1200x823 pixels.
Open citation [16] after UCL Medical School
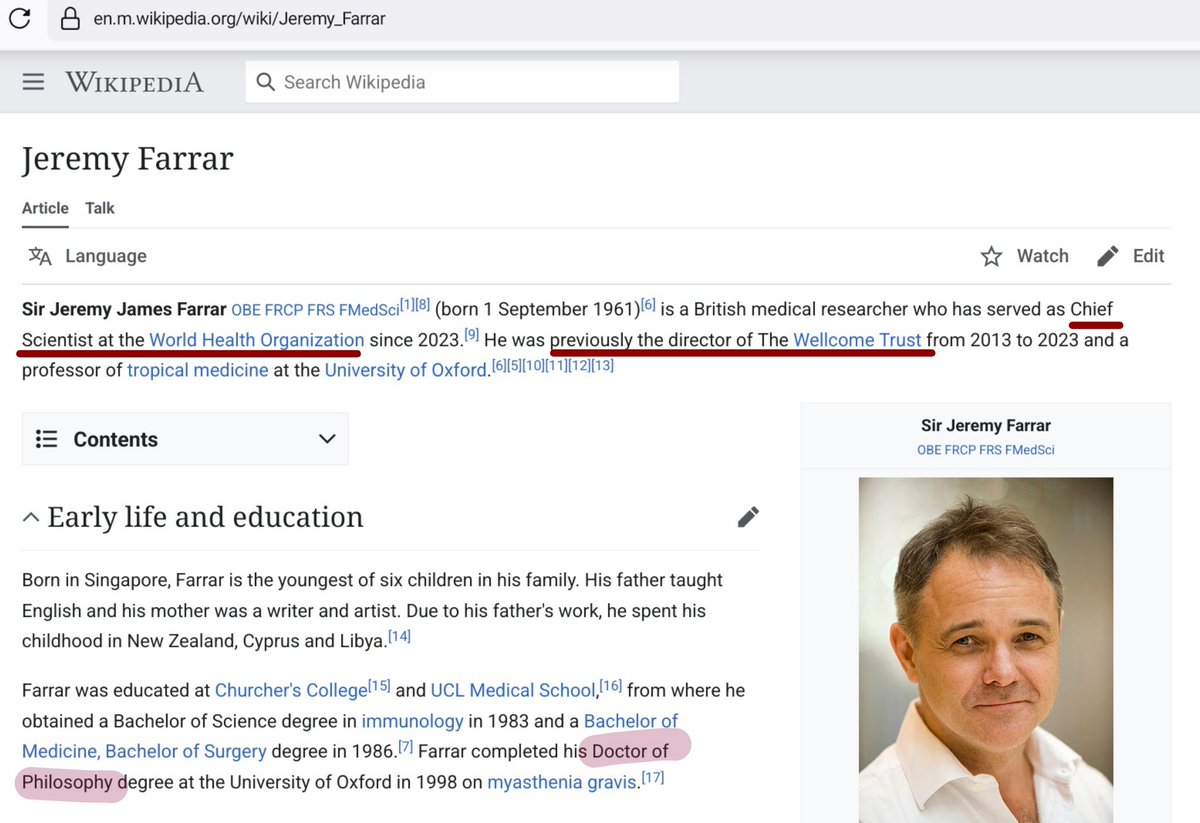coord(611,685)
